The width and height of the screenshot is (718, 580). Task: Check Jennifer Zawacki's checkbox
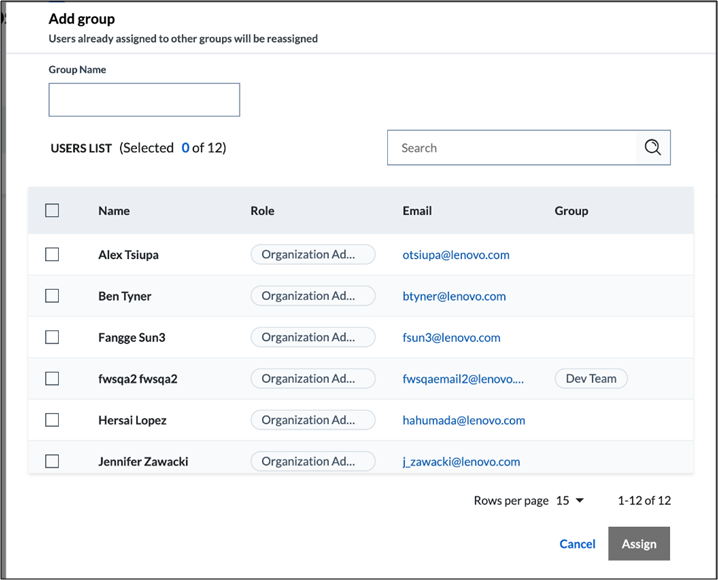[x=52, y=461]
